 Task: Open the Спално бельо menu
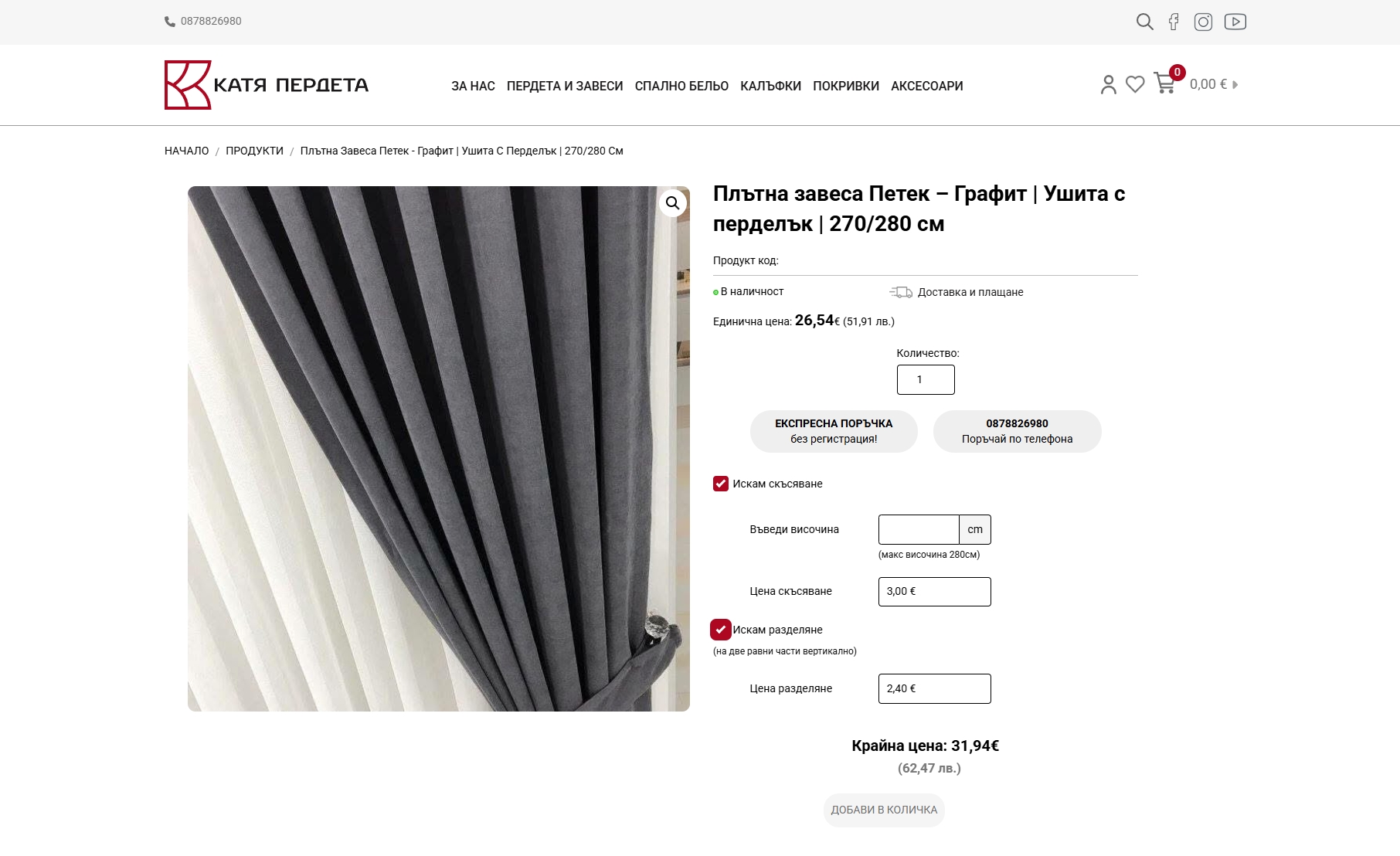click(681, 86)
